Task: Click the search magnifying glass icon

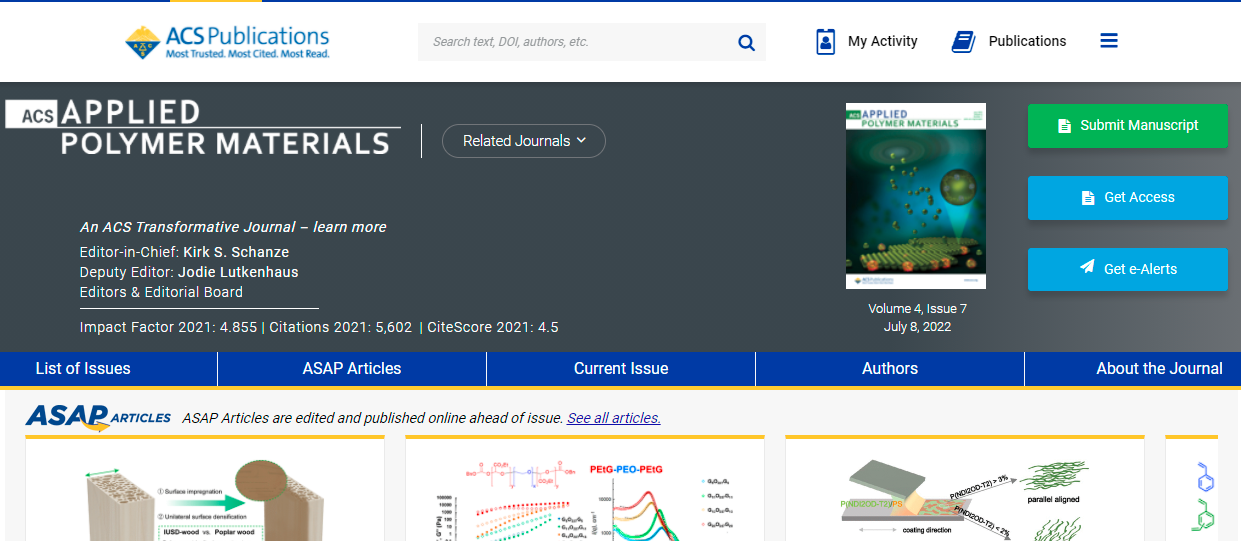Action: [745, 42]
